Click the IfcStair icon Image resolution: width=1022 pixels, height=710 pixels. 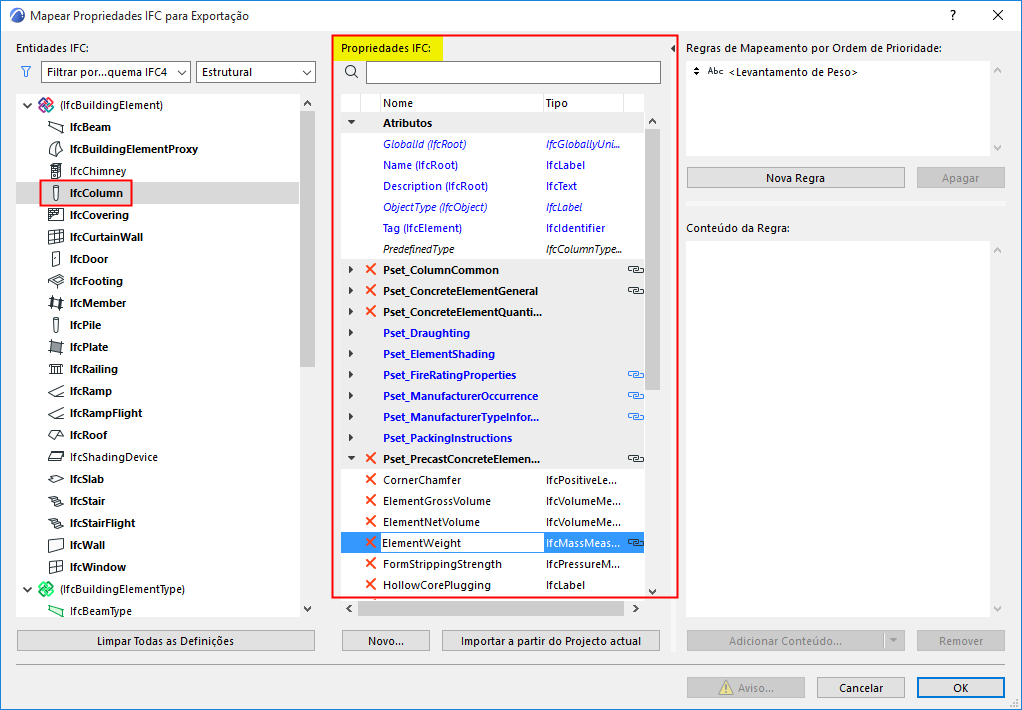click(x=56, y=501)
